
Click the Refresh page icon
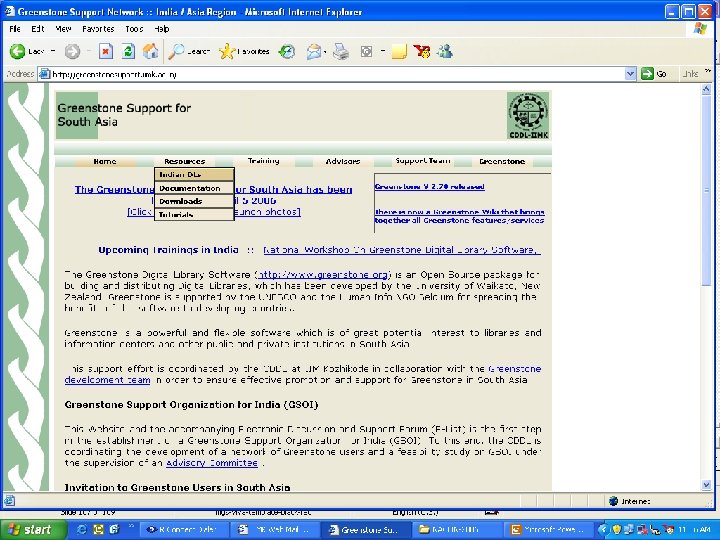[128, 51]
